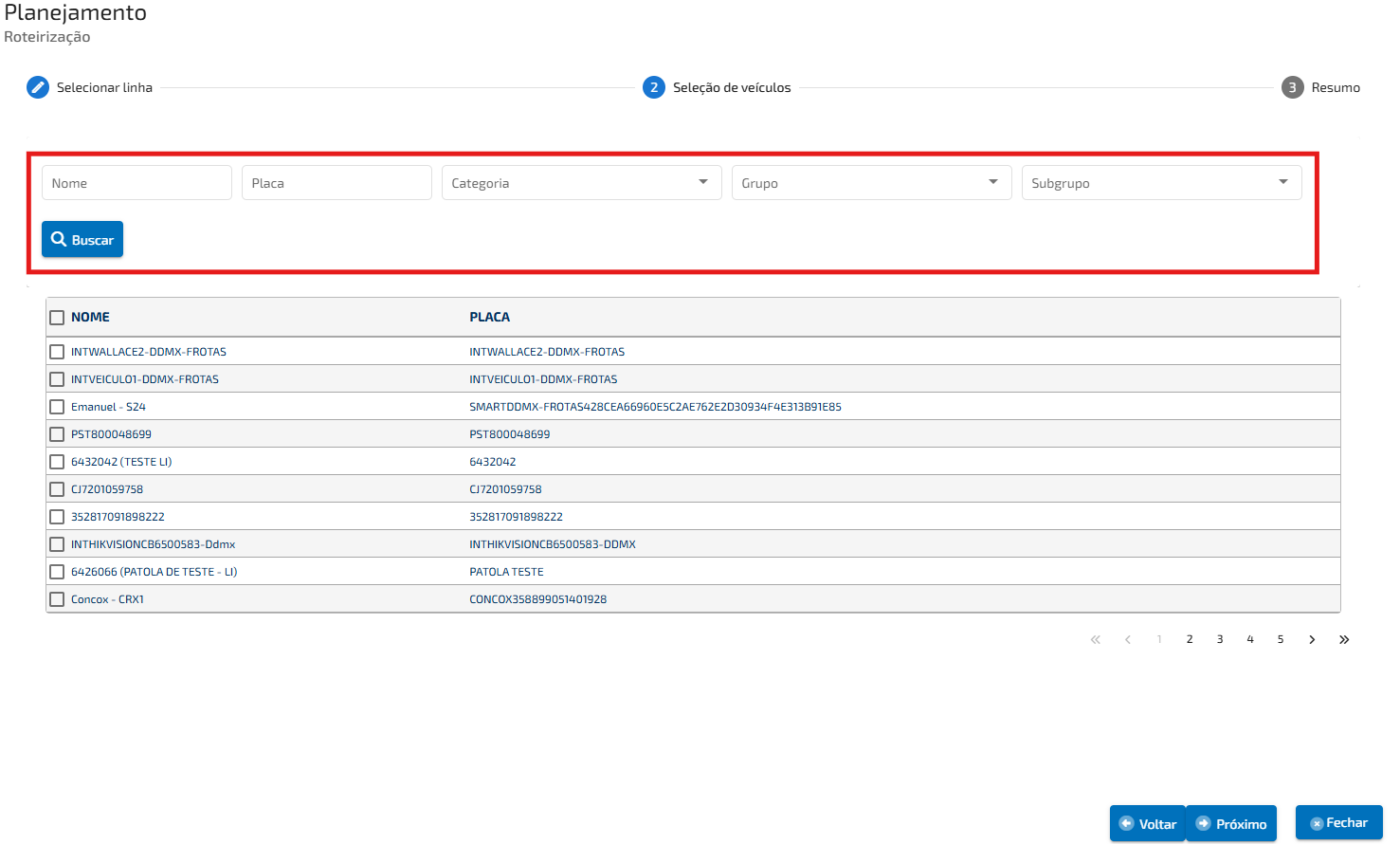
Task: Click the NOME column header
Action: coord(90,317)
